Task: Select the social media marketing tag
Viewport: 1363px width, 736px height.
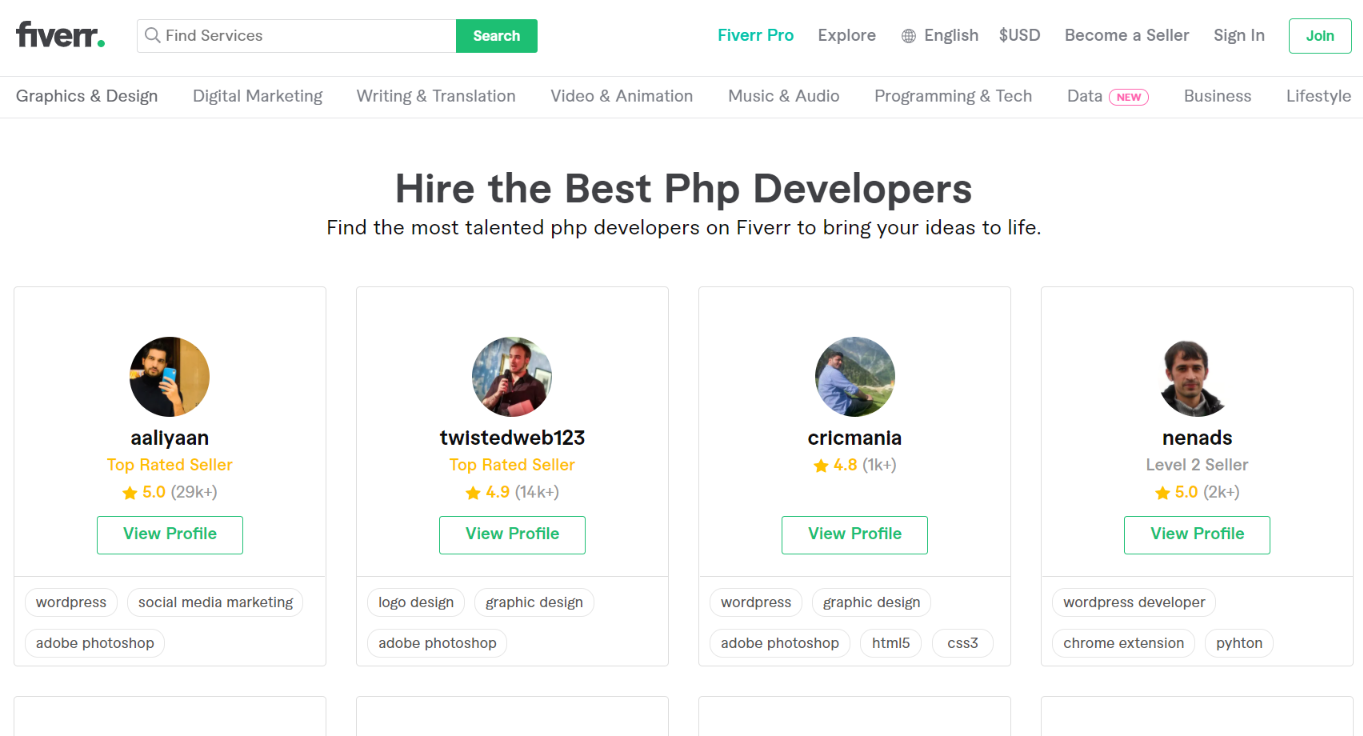Action: pos(215,602)
